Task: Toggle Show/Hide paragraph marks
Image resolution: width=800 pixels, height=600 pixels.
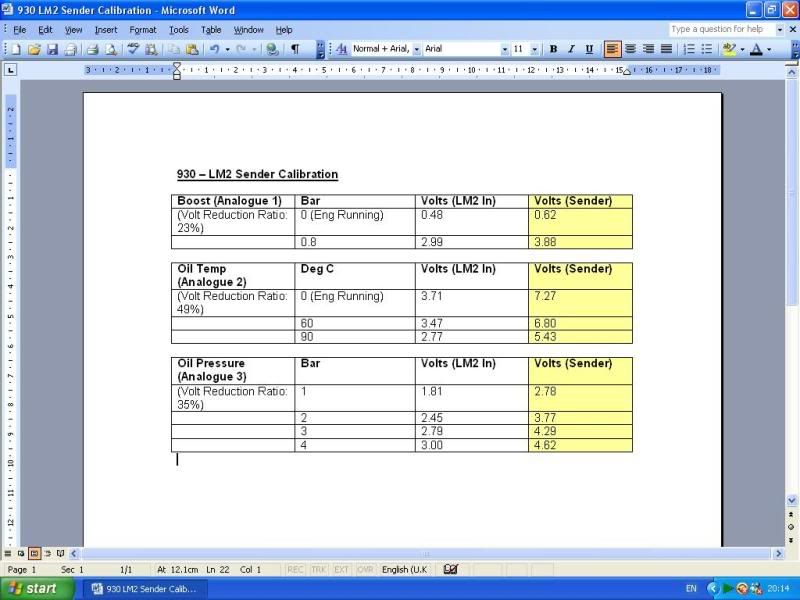Action: tap(295, 49)
